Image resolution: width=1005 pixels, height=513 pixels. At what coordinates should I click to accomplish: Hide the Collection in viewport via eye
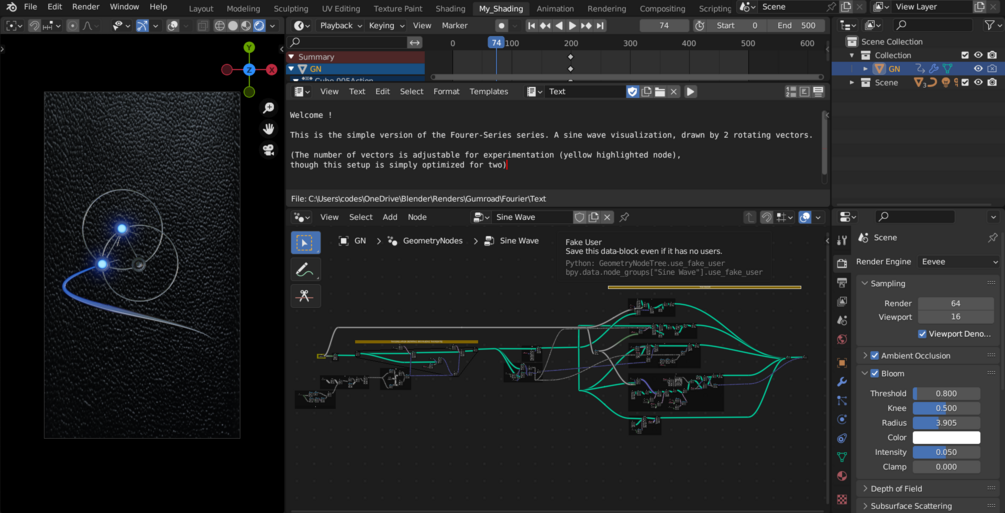coord(978,55)
